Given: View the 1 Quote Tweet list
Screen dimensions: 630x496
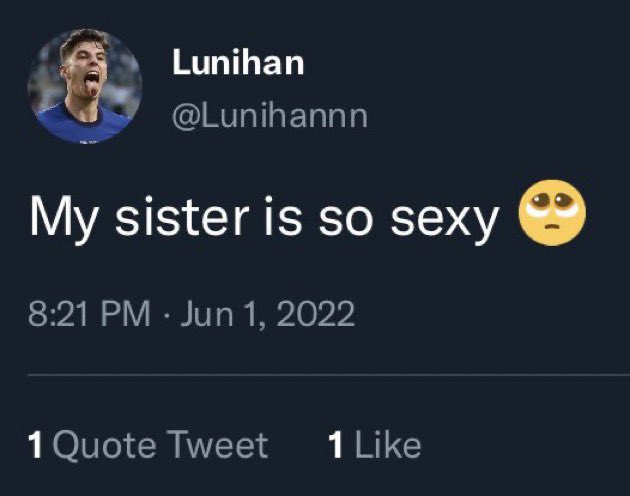Looking at the screenshot, I should click(x=148, y=445).
